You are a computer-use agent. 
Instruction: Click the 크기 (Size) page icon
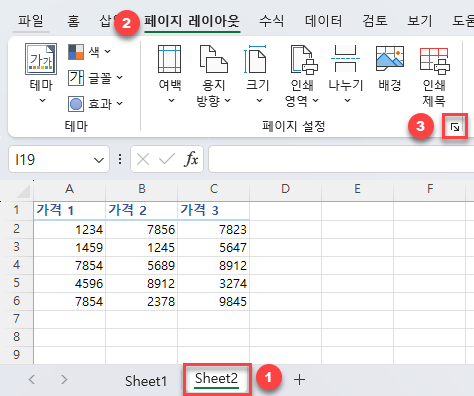(255, 59)
